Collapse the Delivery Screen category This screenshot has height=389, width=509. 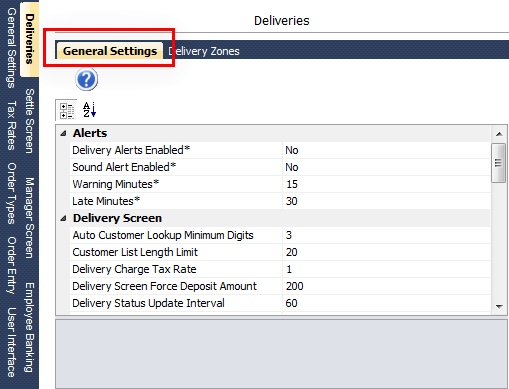click(63, 219)
